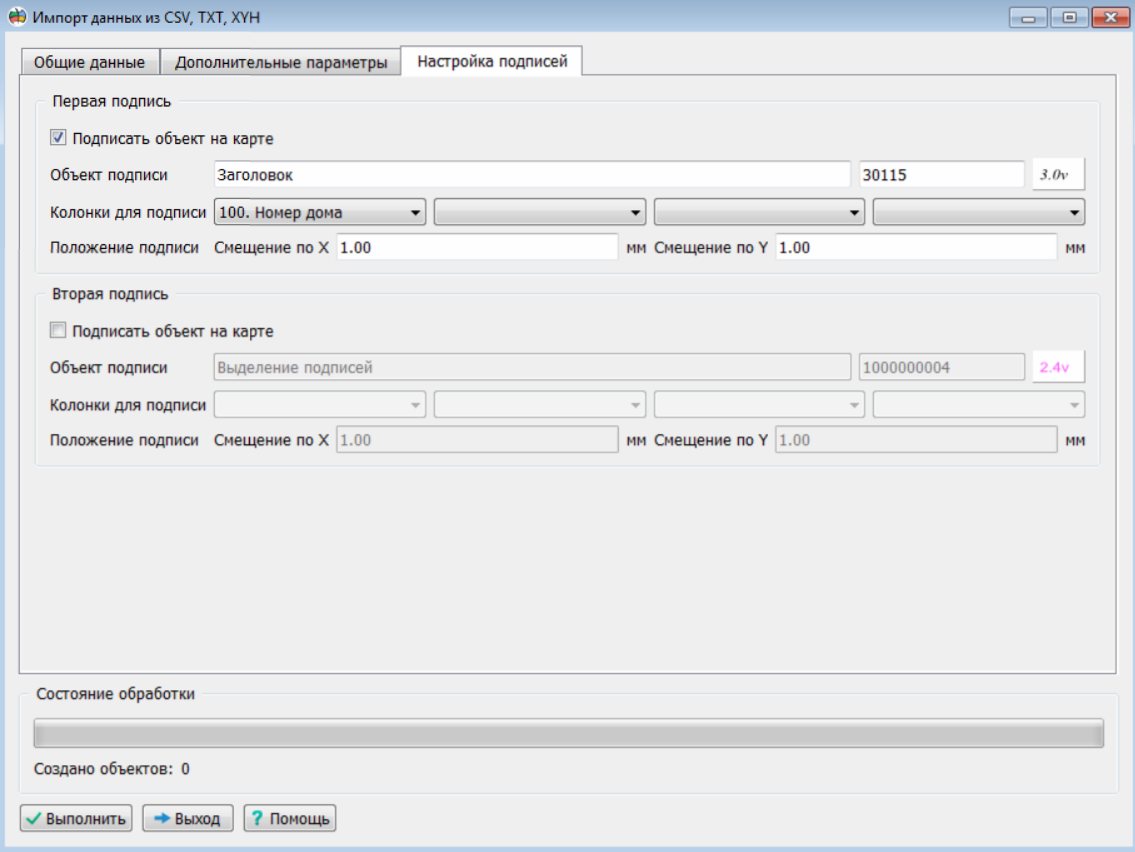Maximize the import dialog window
Screen dimensions: 1135x852
(x=1069, y=18)
